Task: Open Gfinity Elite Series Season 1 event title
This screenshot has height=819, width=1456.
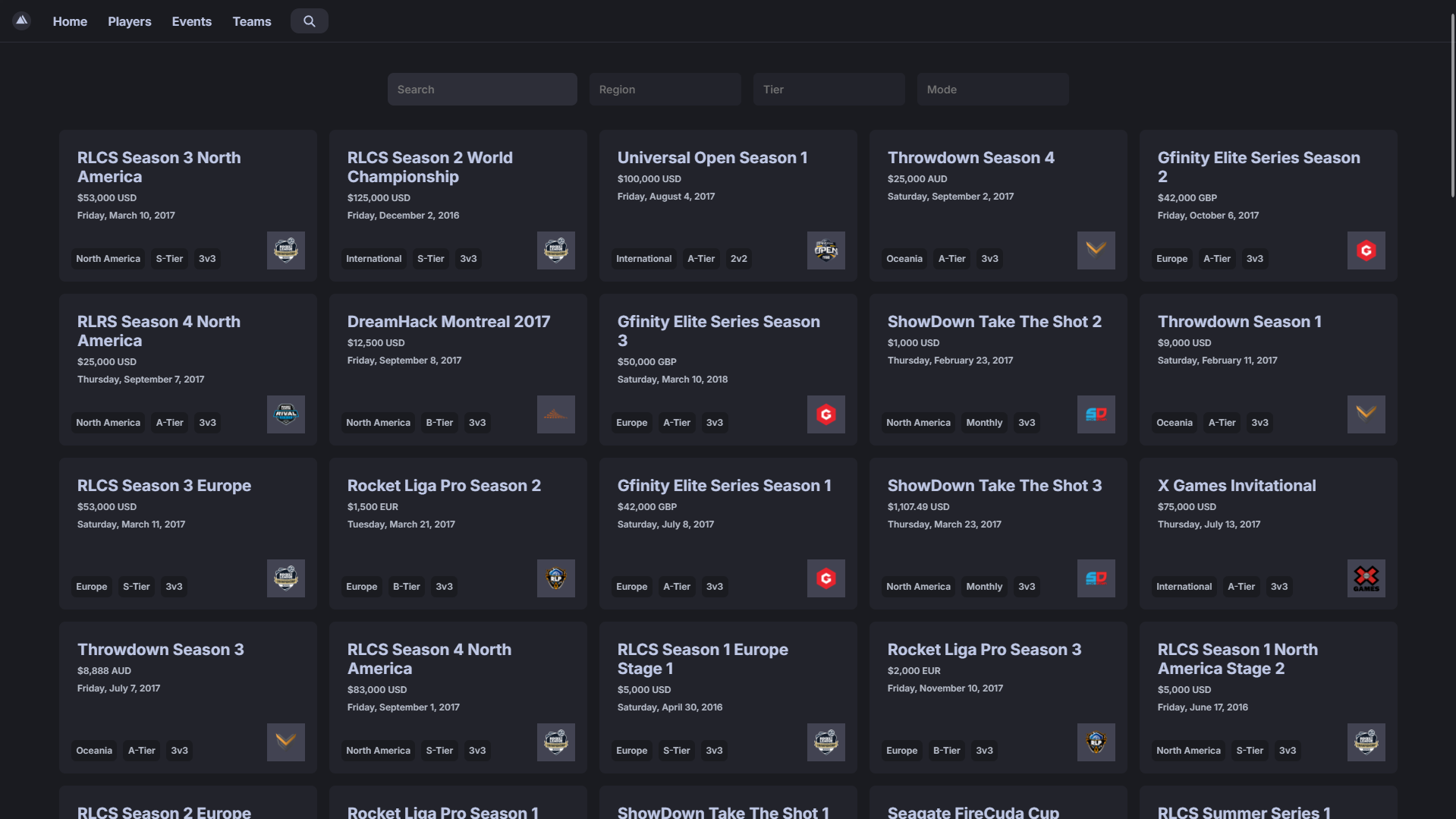Action: pos(724,486)
